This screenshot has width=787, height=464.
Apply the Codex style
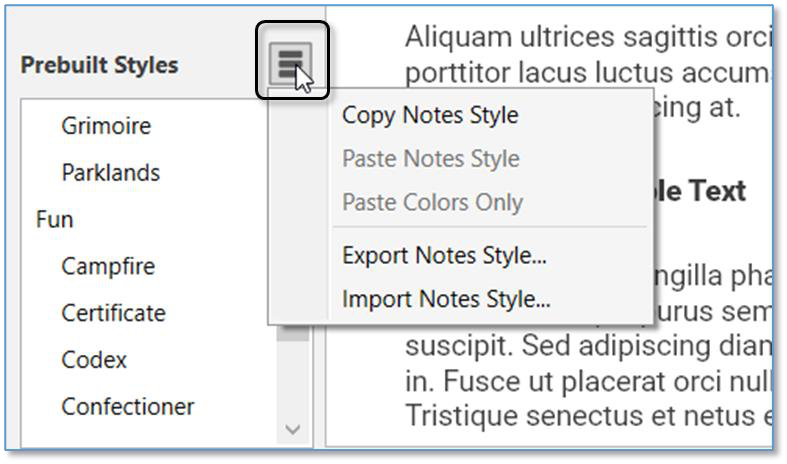point(94,359)
